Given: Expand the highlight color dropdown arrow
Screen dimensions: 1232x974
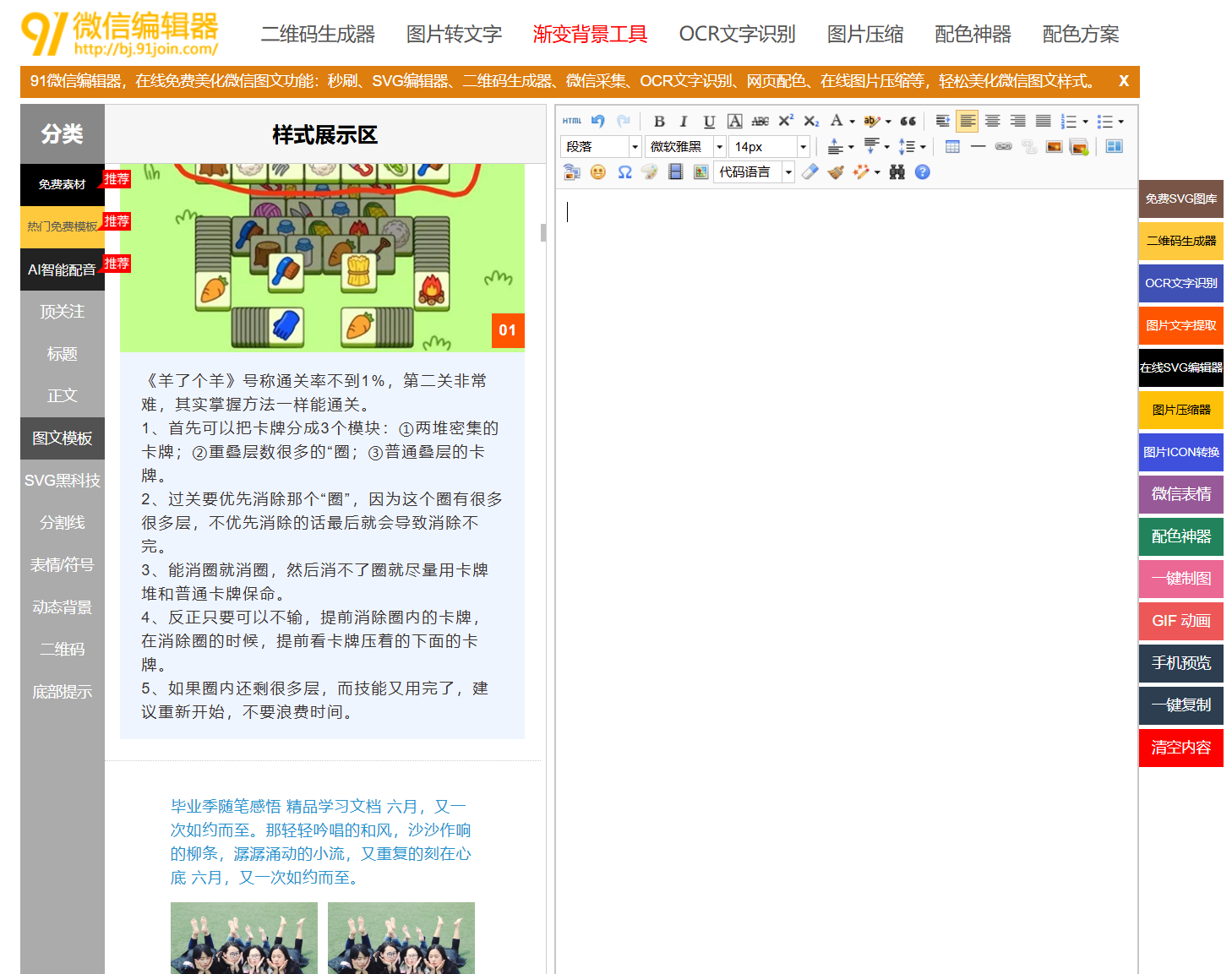Looking at the screenshot, I should (888, 122).
